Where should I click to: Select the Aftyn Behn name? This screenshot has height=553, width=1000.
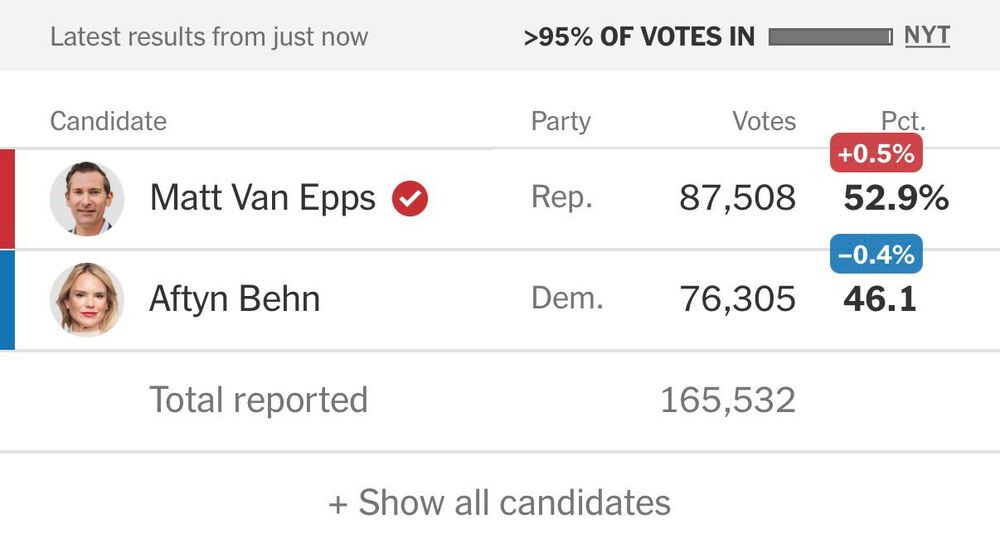coord(234,299)
